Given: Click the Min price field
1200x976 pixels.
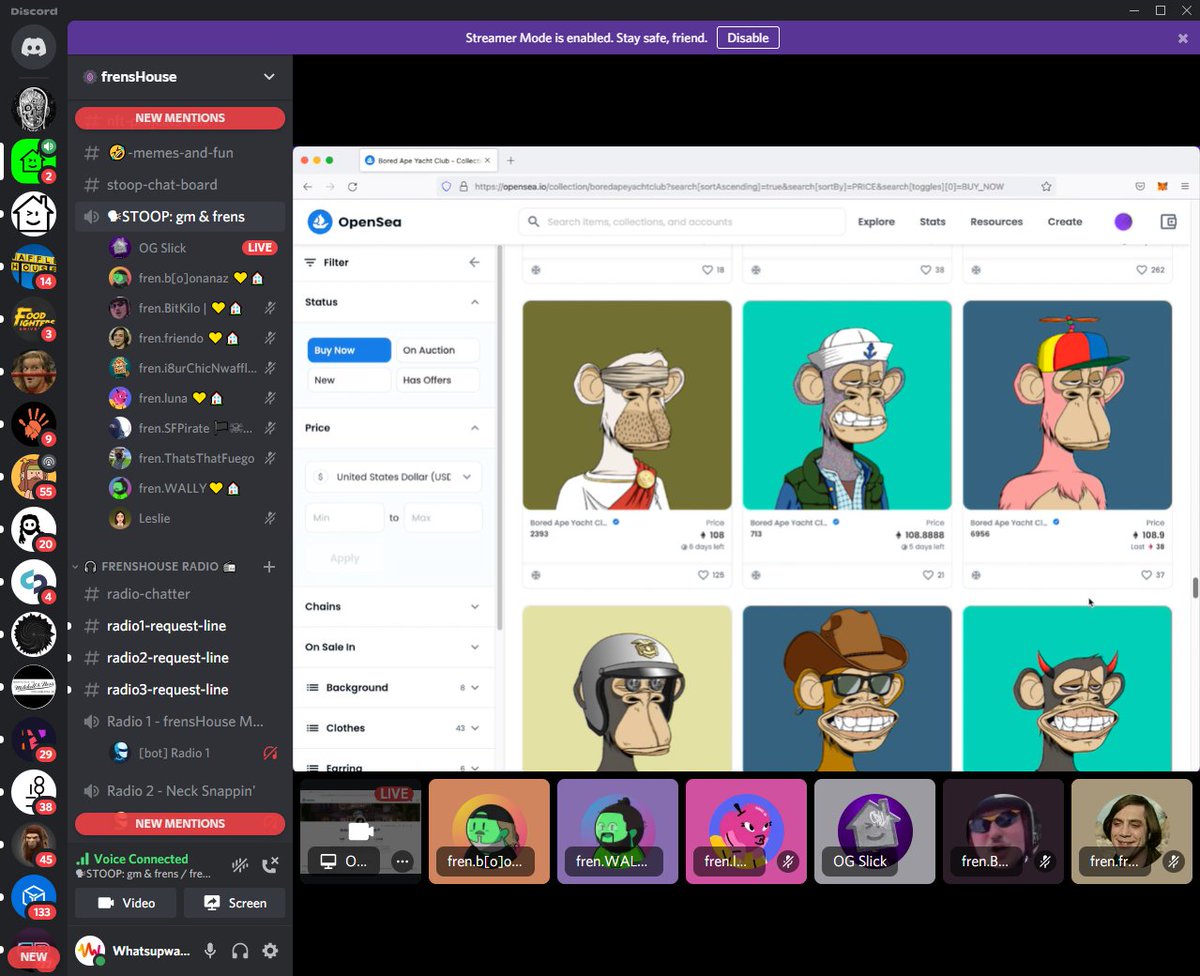Looking at the screenshot, I should click(x=345, y=518).
